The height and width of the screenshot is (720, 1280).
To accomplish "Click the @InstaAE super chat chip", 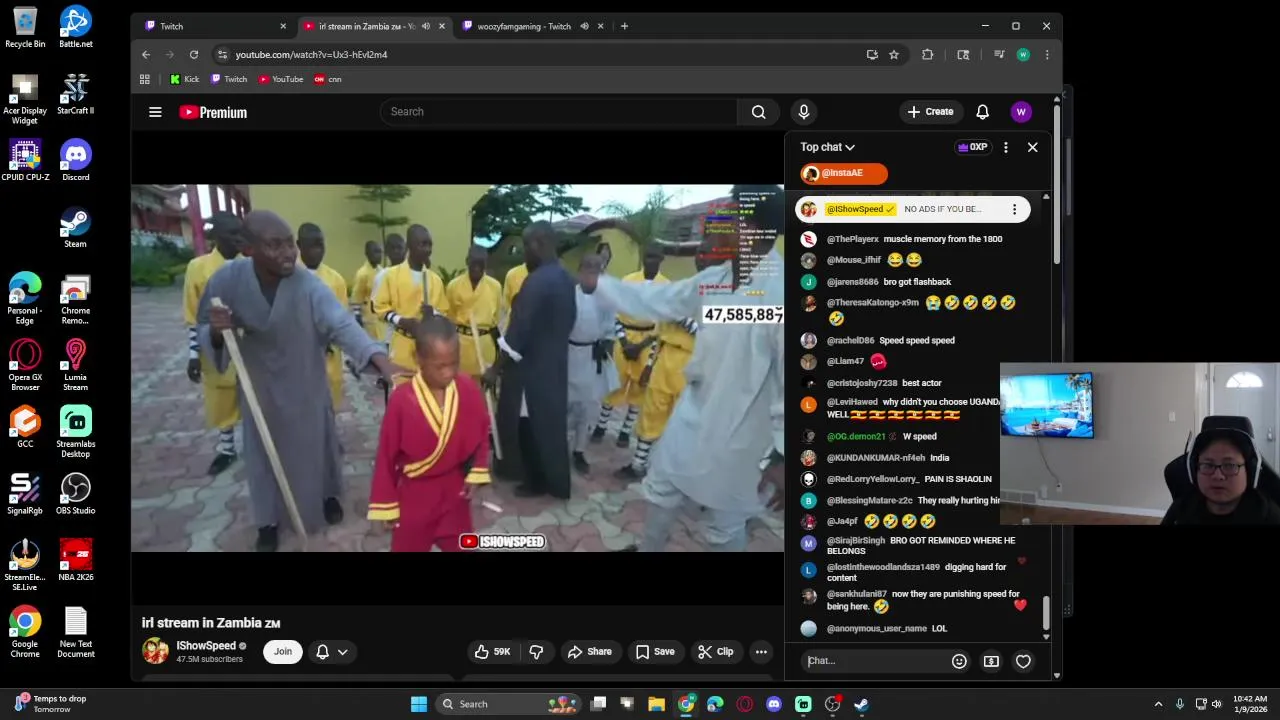I will [x=844, y=173].
